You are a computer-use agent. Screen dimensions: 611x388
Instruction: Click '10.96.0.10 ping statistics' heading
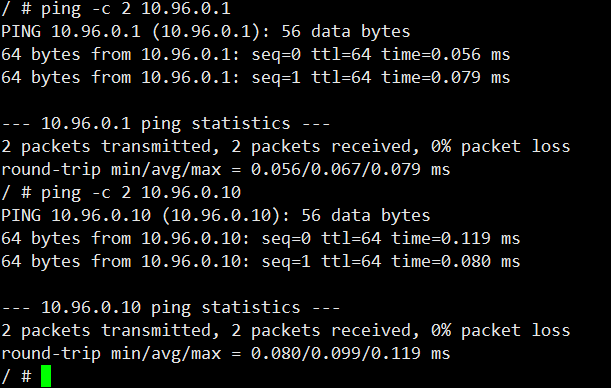point(171,307)
